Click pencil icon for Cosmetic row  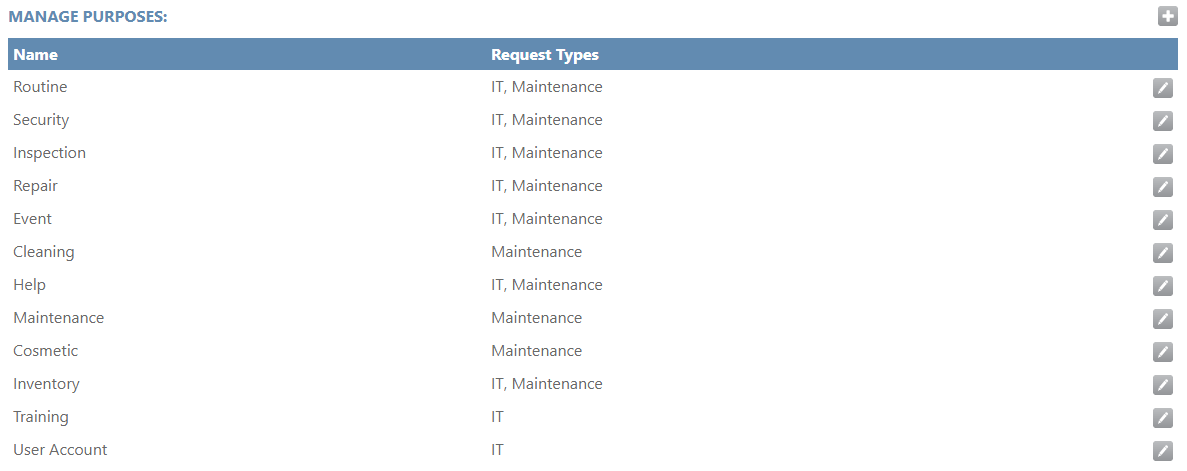point(1163,351)
